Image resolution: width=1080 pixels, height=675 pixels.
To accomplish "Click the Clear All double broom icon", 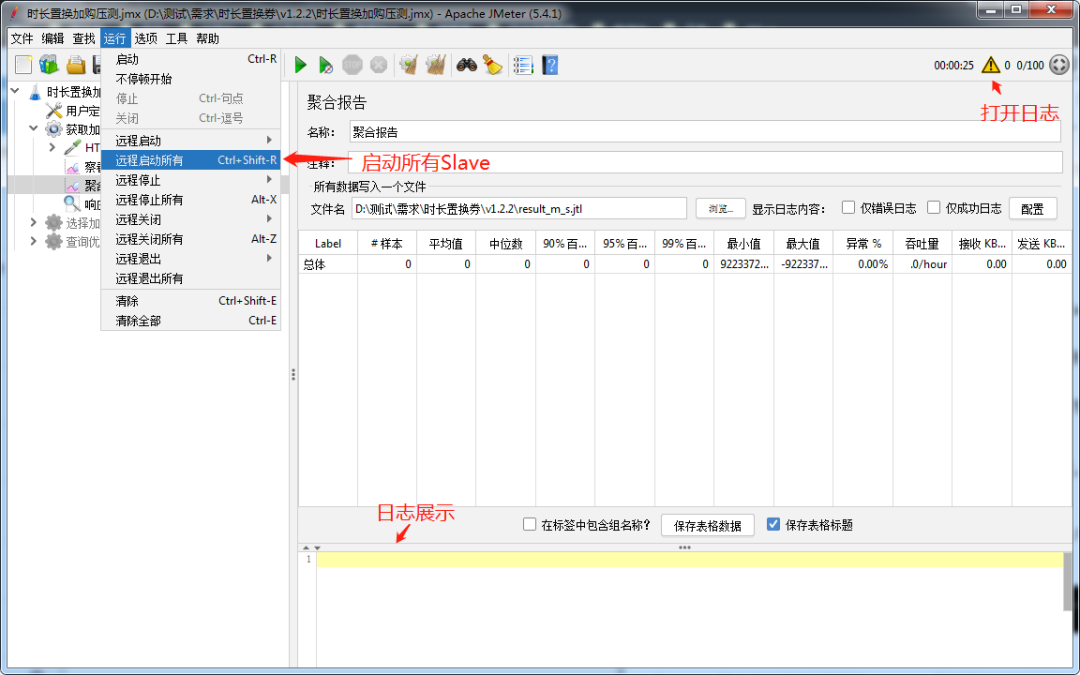I will pos(435,65).
